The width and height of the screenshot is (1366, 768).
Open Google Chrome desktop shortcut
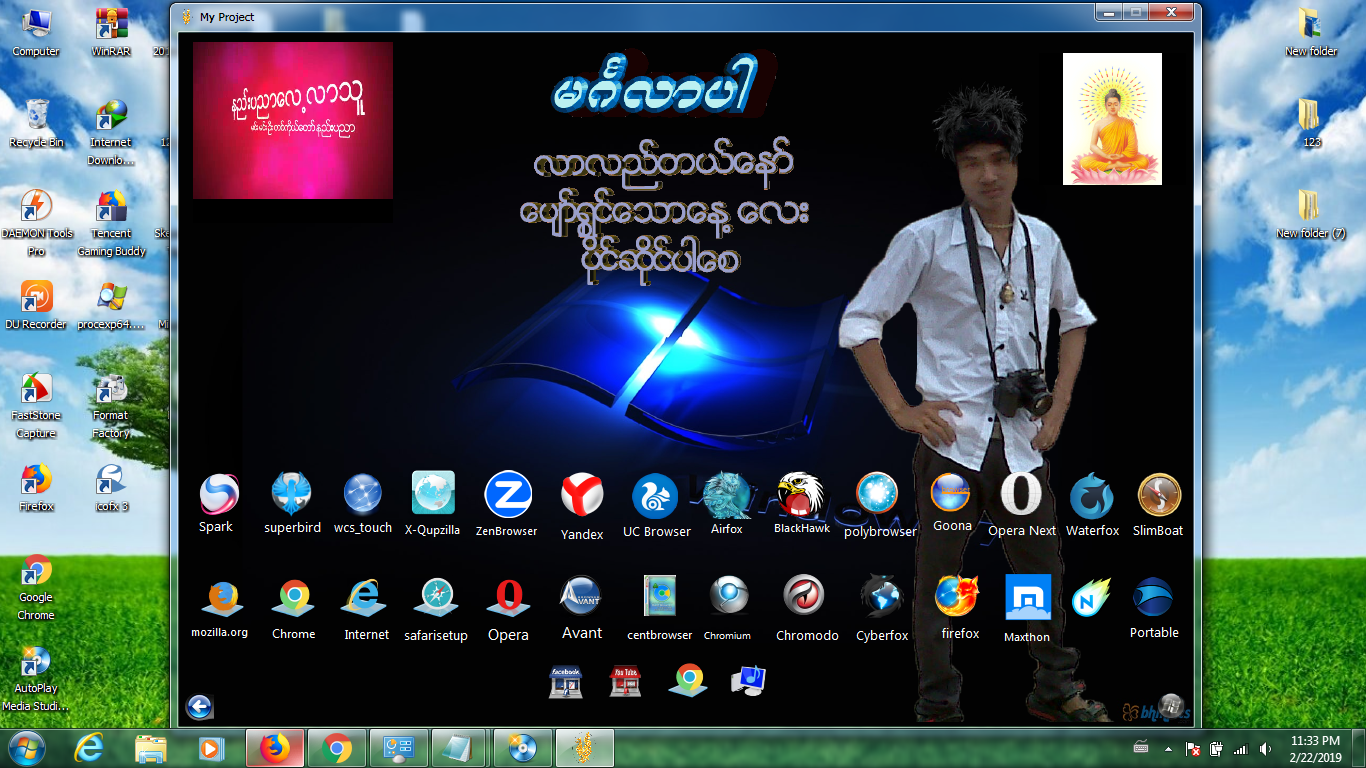point(36,588)
